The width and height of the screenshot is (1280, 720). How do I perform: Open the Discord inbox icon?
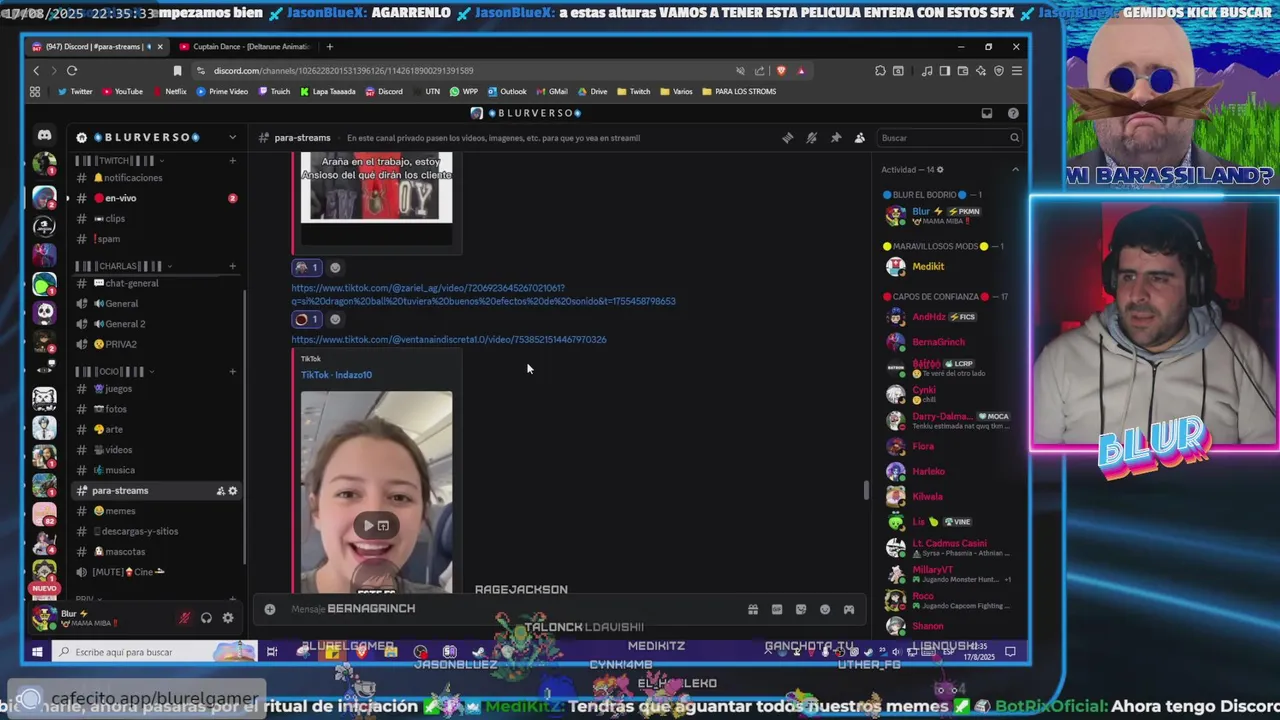(986, 113)
